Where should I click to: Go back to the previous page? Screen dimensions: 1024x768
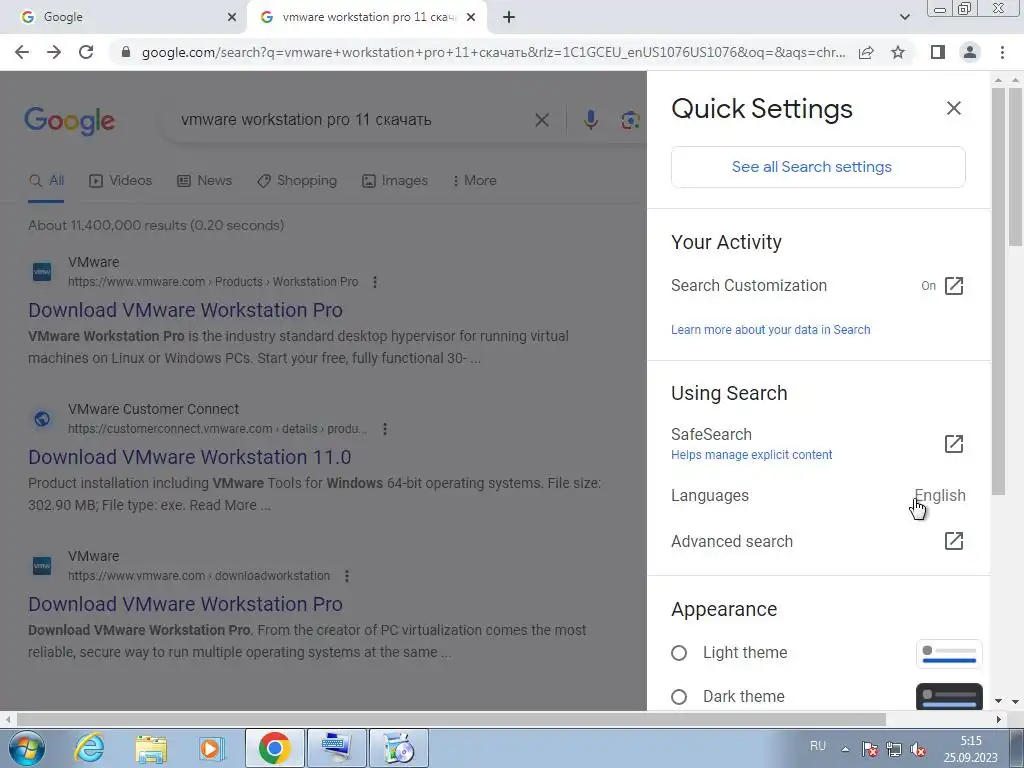coord(22,52)
